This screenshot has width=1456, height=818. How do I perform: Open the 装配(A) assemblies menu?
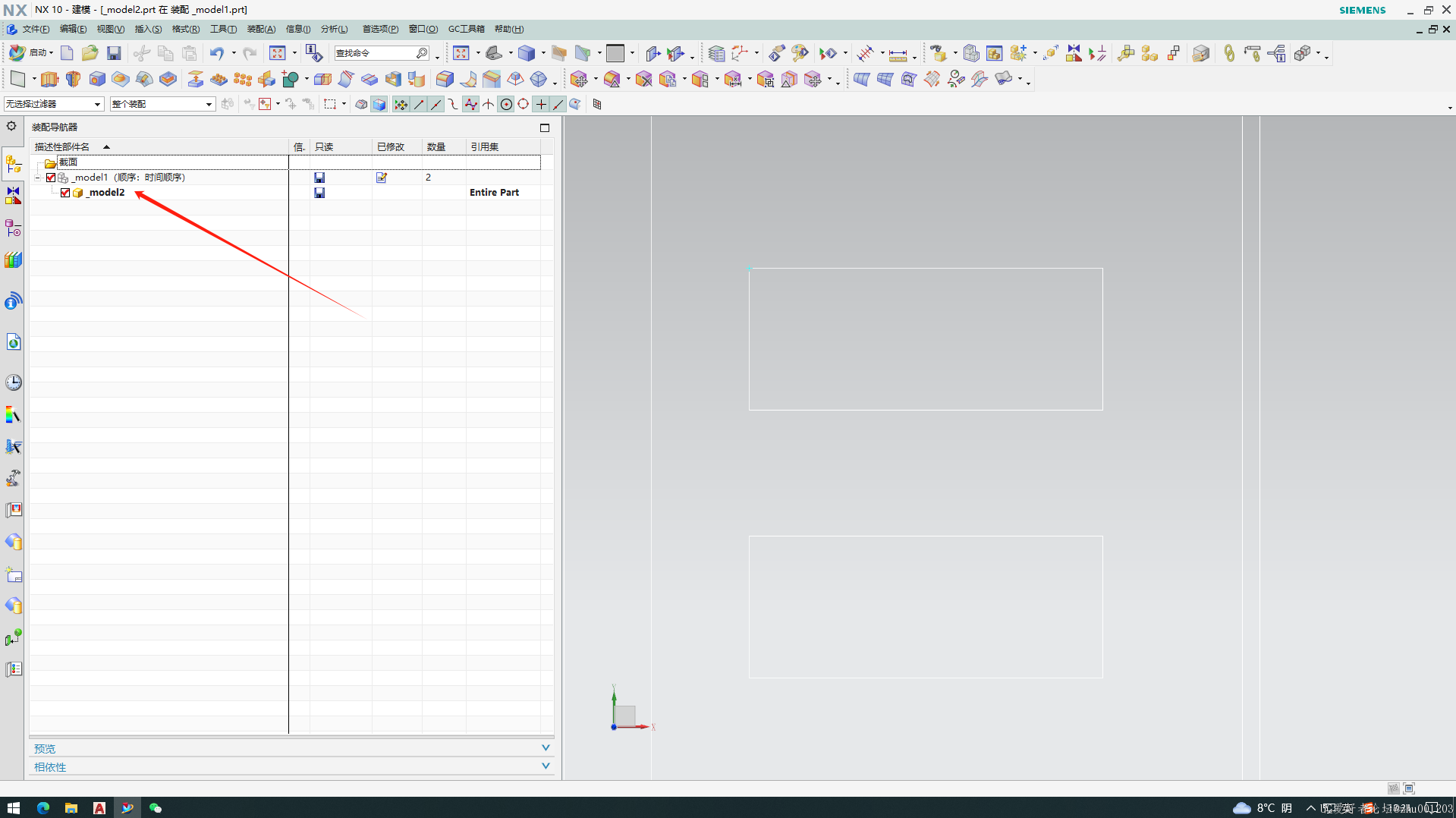click(261, 29)
